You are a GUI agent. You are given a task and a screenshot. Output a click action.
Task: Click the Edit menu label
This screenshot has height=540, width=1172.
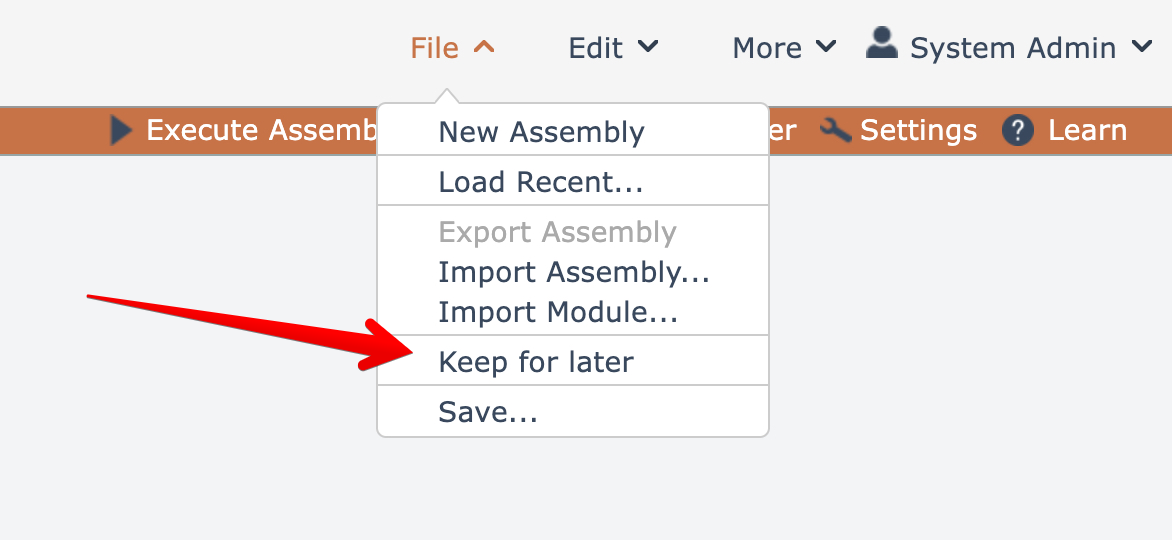point(596,48)
